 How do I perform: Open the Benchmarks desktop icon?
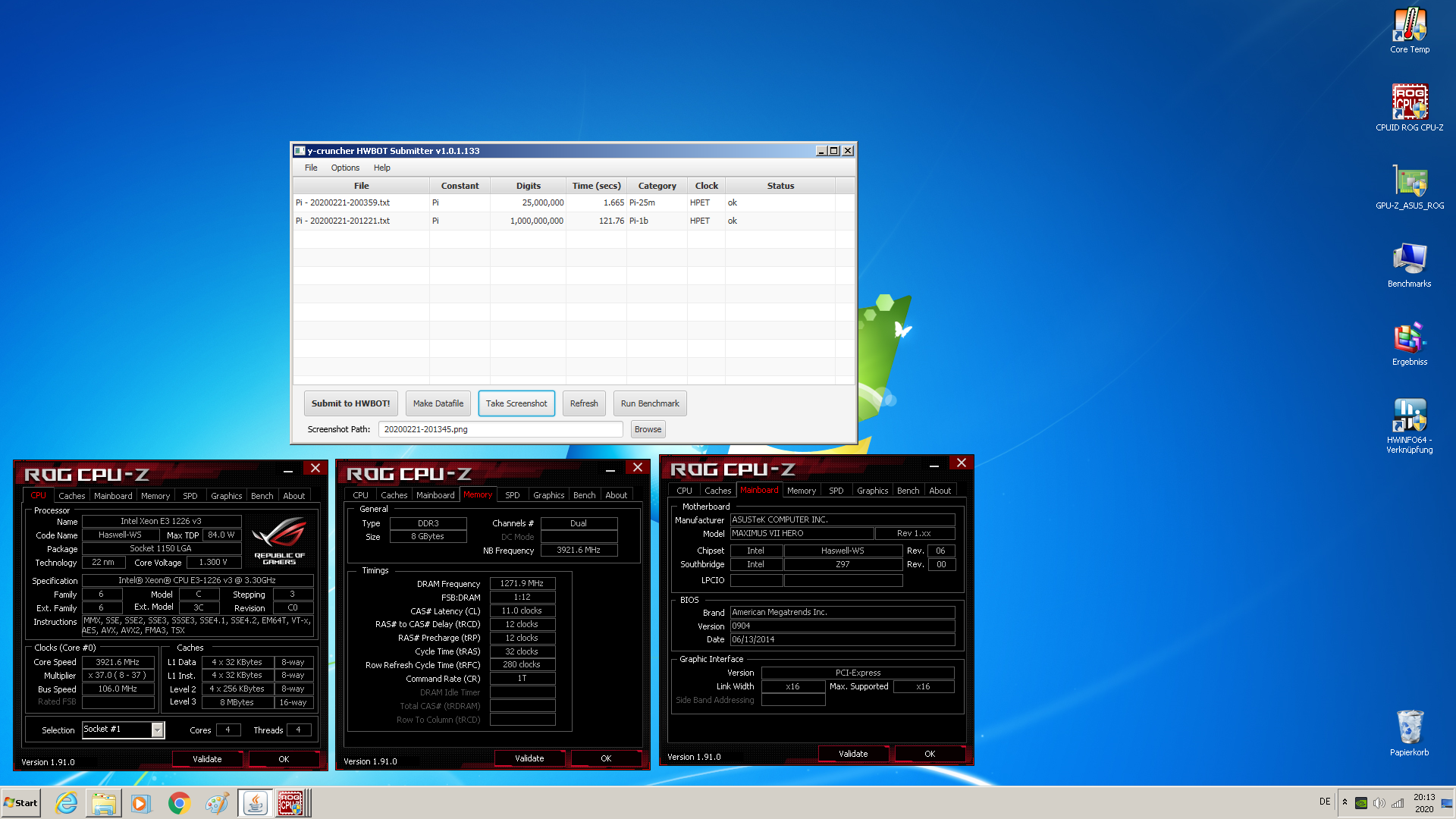1409,265
